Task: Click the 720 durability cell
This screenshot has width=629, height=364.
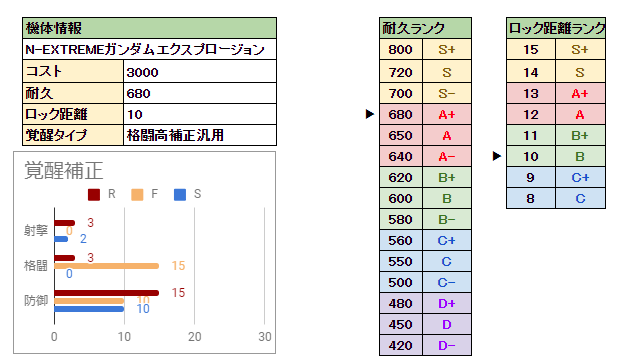Action: click(x=401, y=71)
